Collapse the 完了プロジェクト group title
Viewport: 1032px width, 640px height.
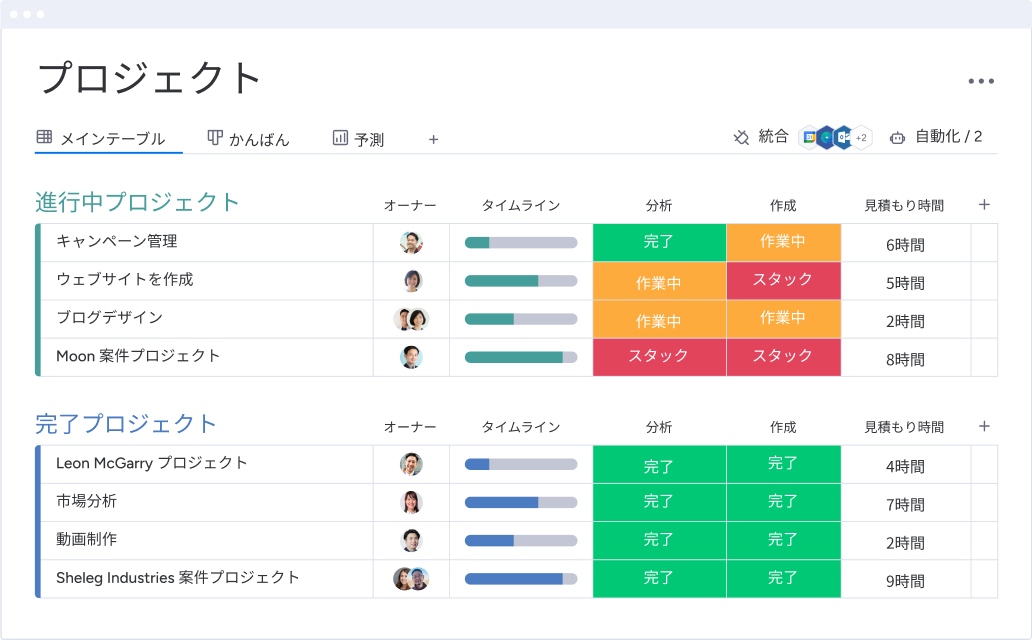pos(126,424)
